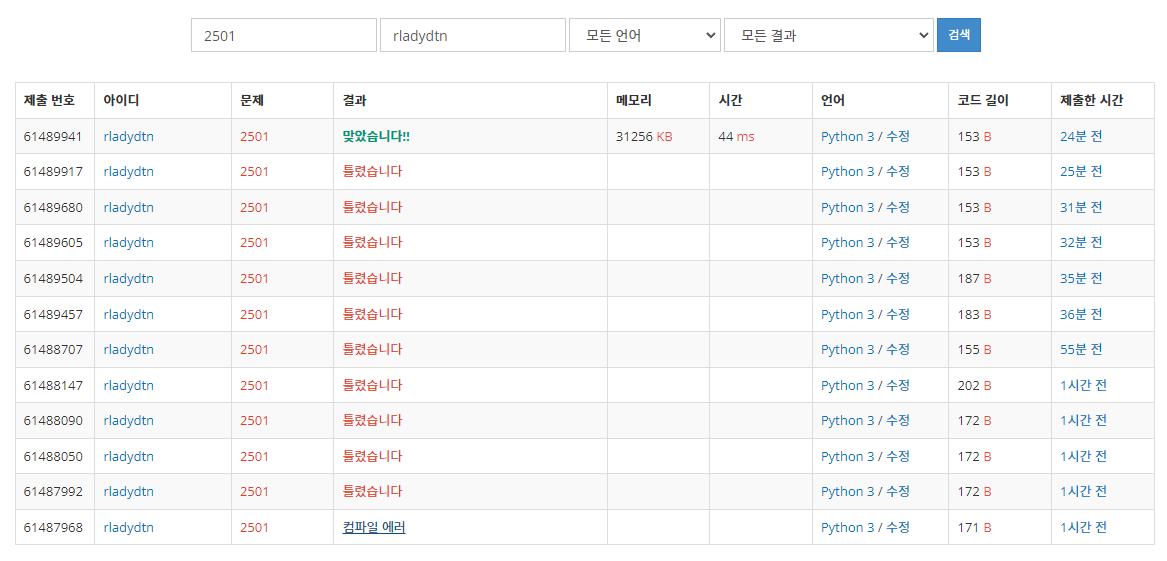This screenshot has width=1167, height=561.
Task: Click the 24분 전 timestamp
Action: 1081,136
